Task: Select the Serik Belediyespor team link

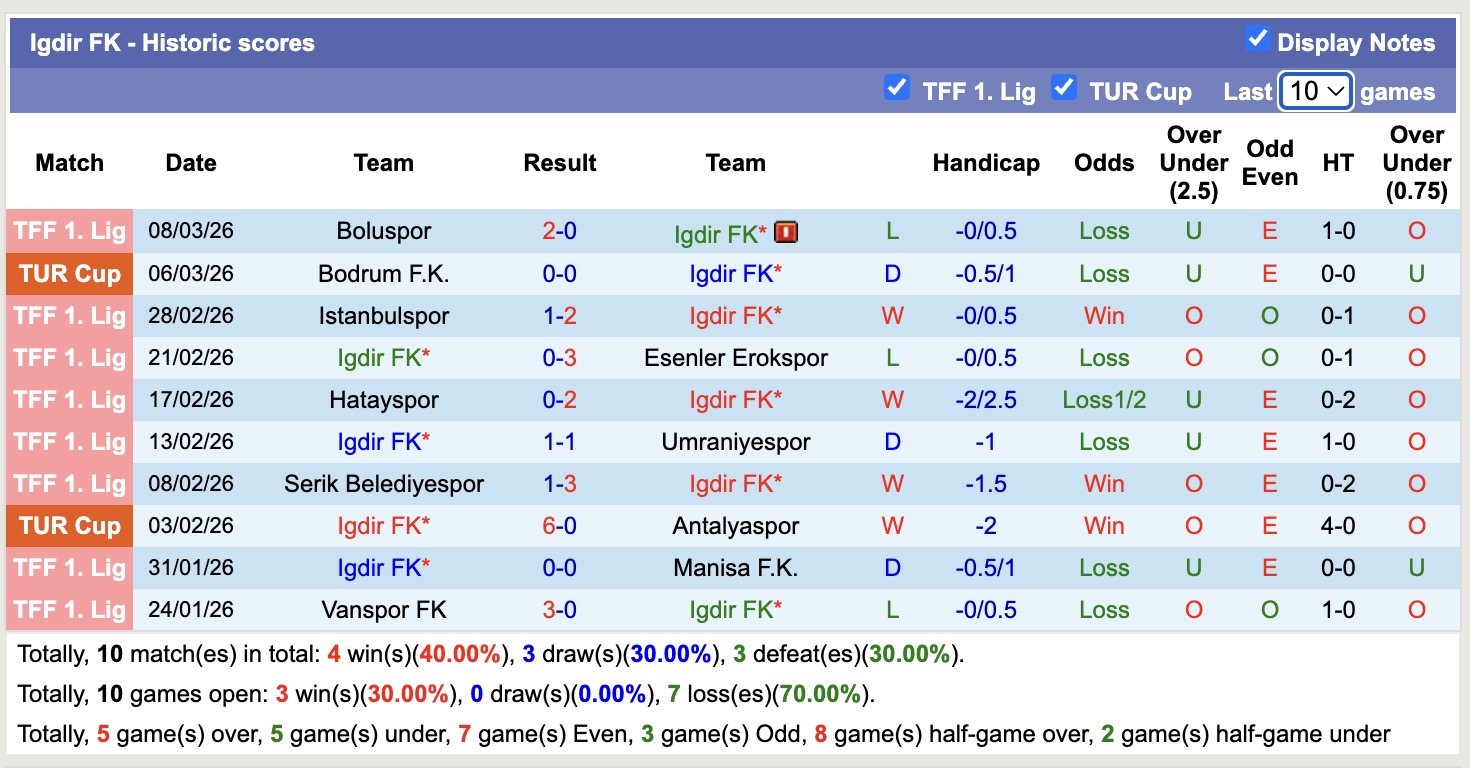Action: pos(384,484)
